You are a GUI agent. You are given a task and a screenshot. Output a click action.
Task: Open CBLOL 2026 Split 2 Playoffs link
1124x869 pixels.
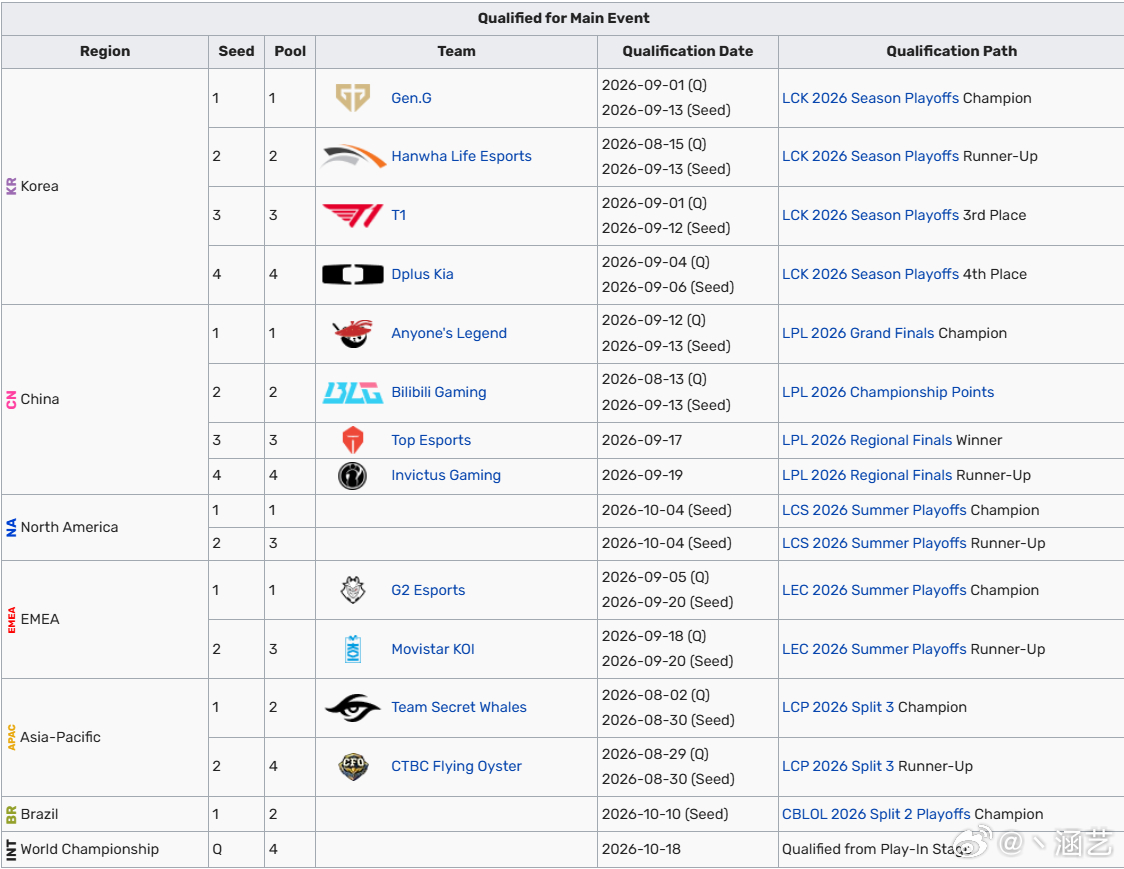tap(876, 815)
